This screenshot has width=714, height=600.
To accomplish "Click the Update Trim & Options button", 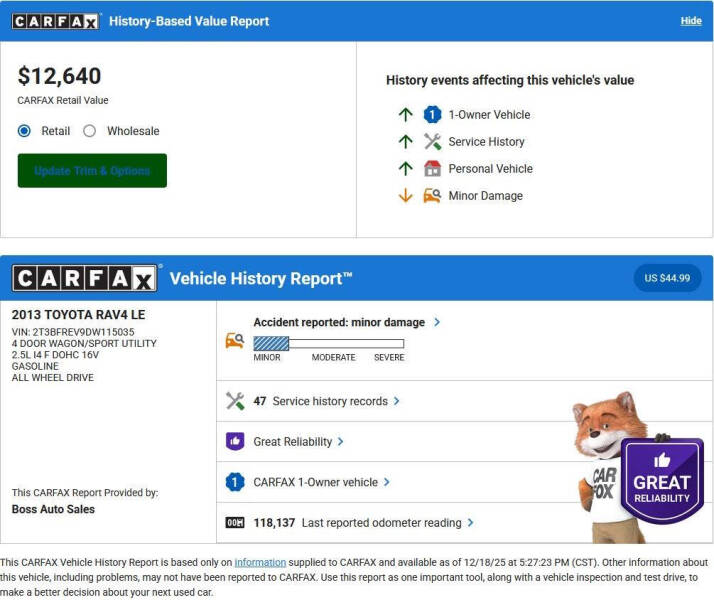I will pyautogui.click(x=92, y=171).
